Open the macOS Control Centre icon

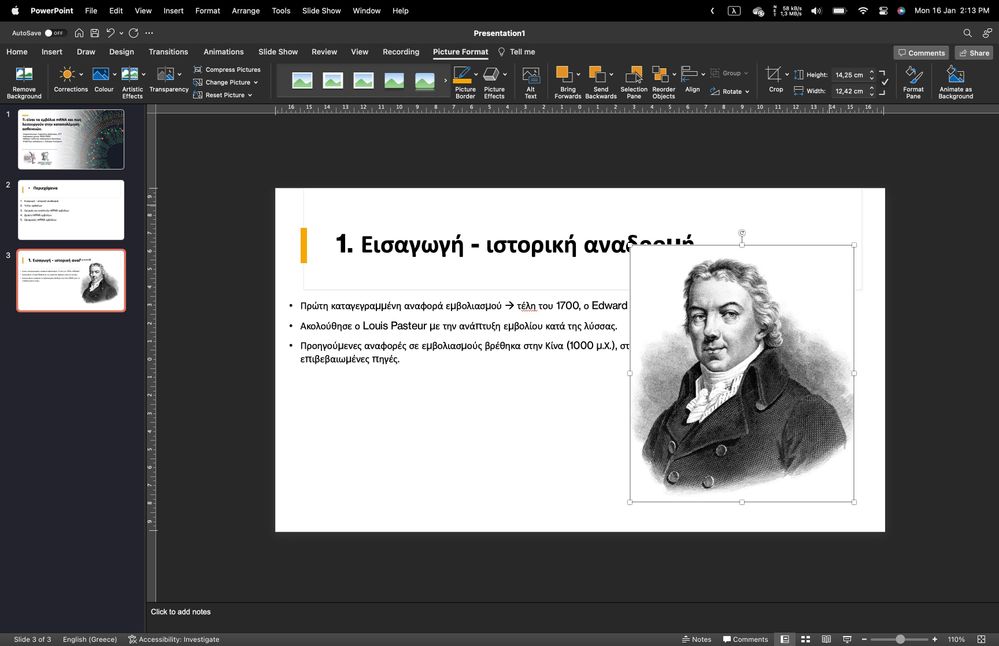[x=883, y=11]
